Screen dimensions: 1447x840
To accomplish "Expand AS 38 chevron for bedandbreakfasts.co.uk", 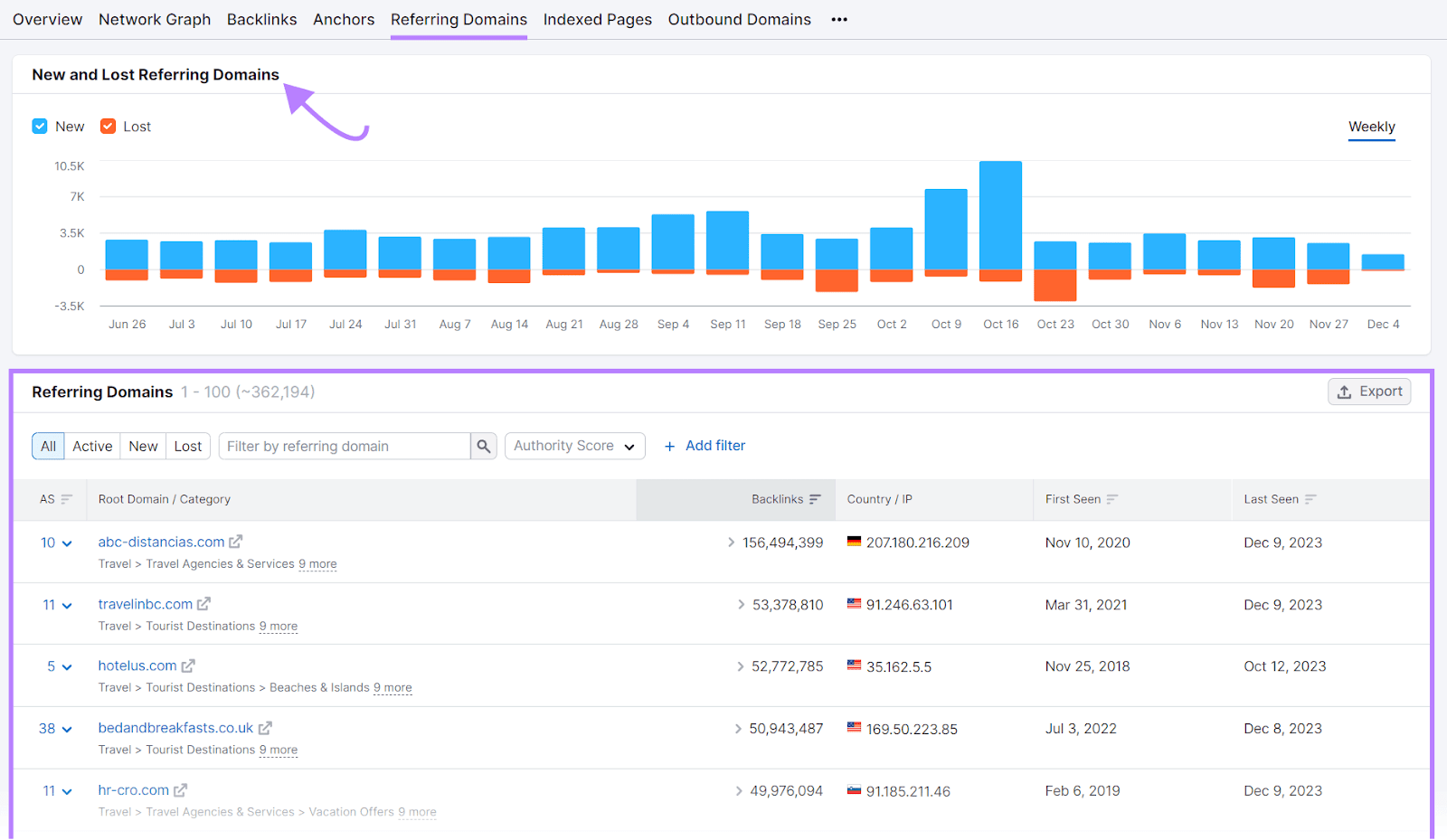I will pos(67,730).
